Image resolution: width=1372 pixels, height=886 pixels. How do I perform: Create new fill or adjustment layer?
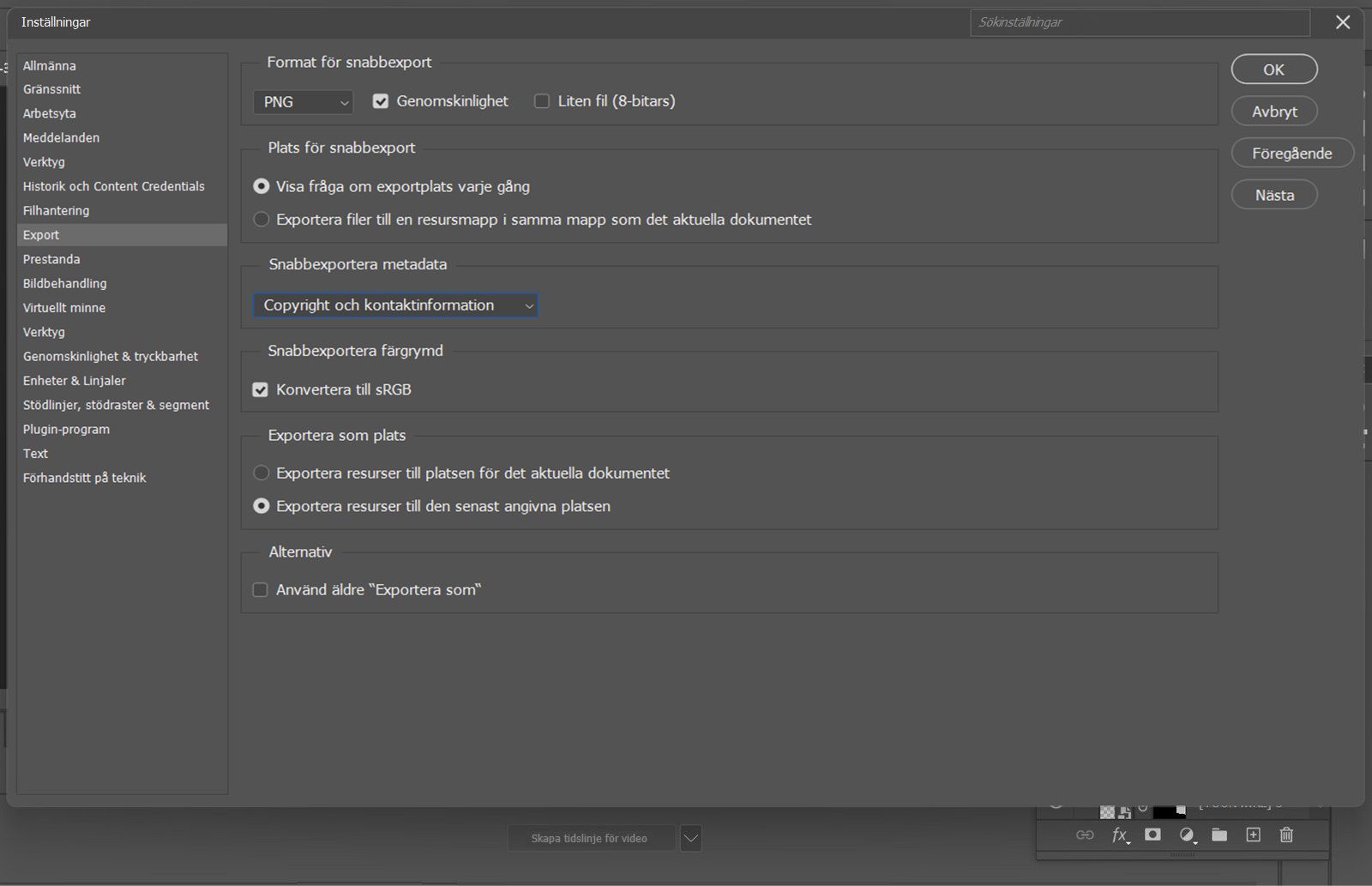(1187, 835)
